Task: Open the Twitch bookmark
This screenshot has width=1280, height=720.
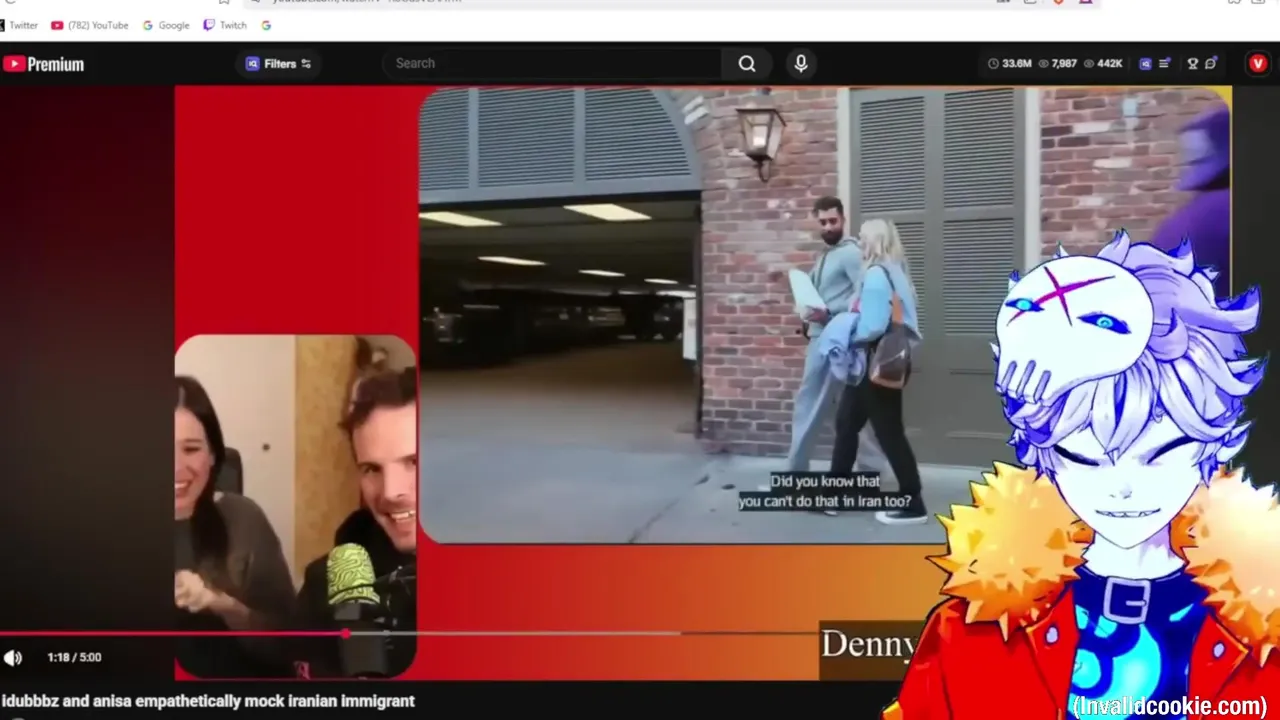Action: point(225,25)
